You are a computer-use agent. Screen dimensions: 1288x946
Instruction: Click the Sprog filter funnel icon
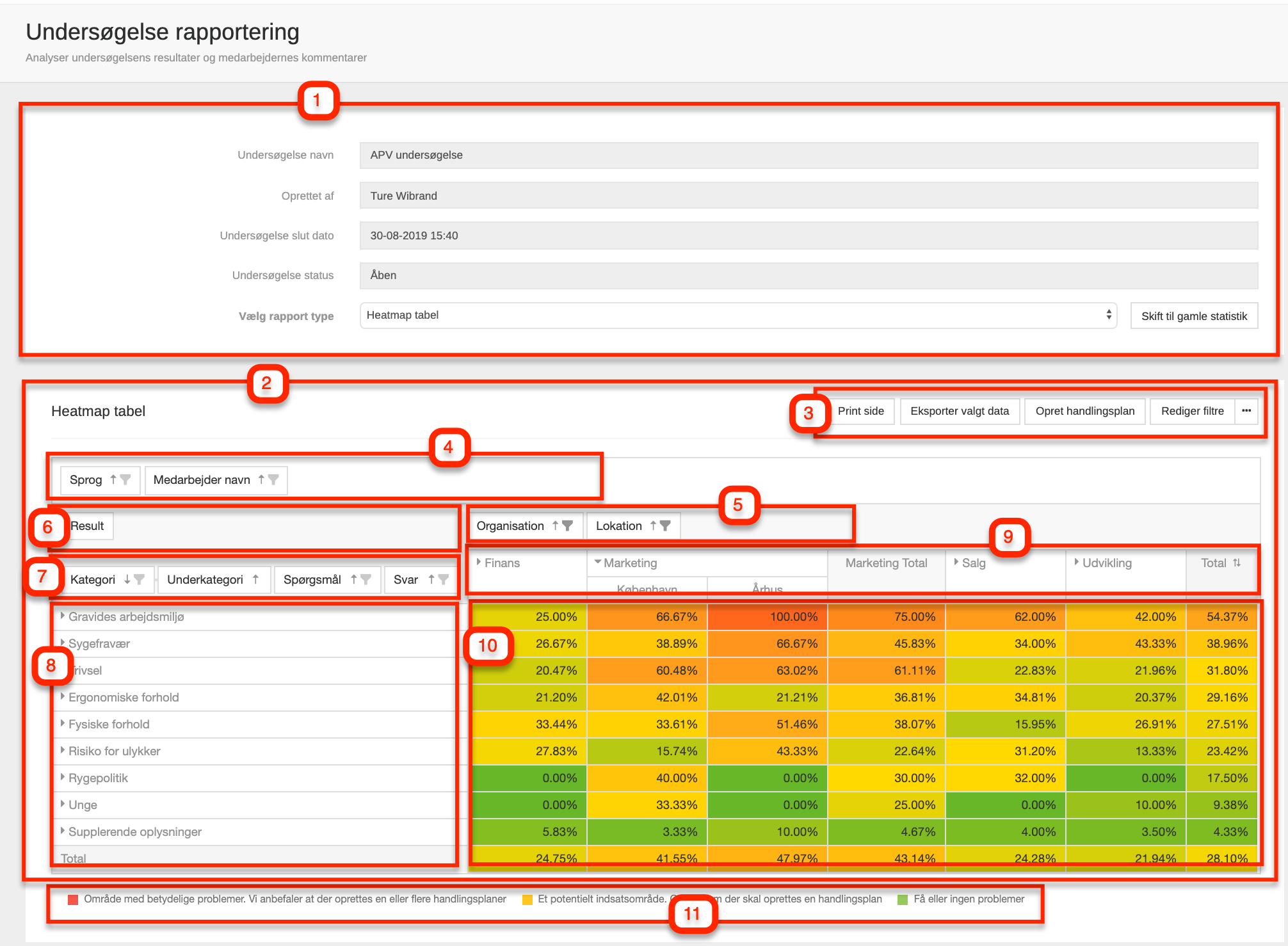[125, 479]
